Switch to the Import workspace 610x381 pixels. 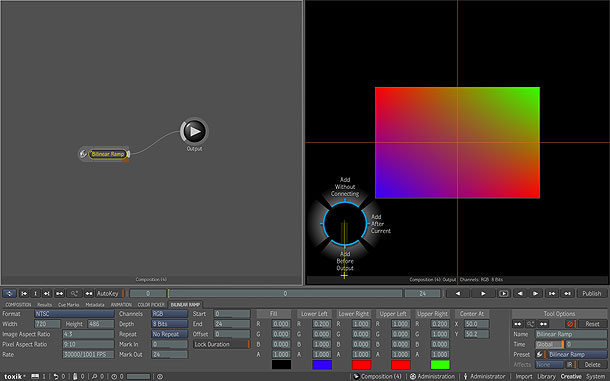[x=524, y=376]
